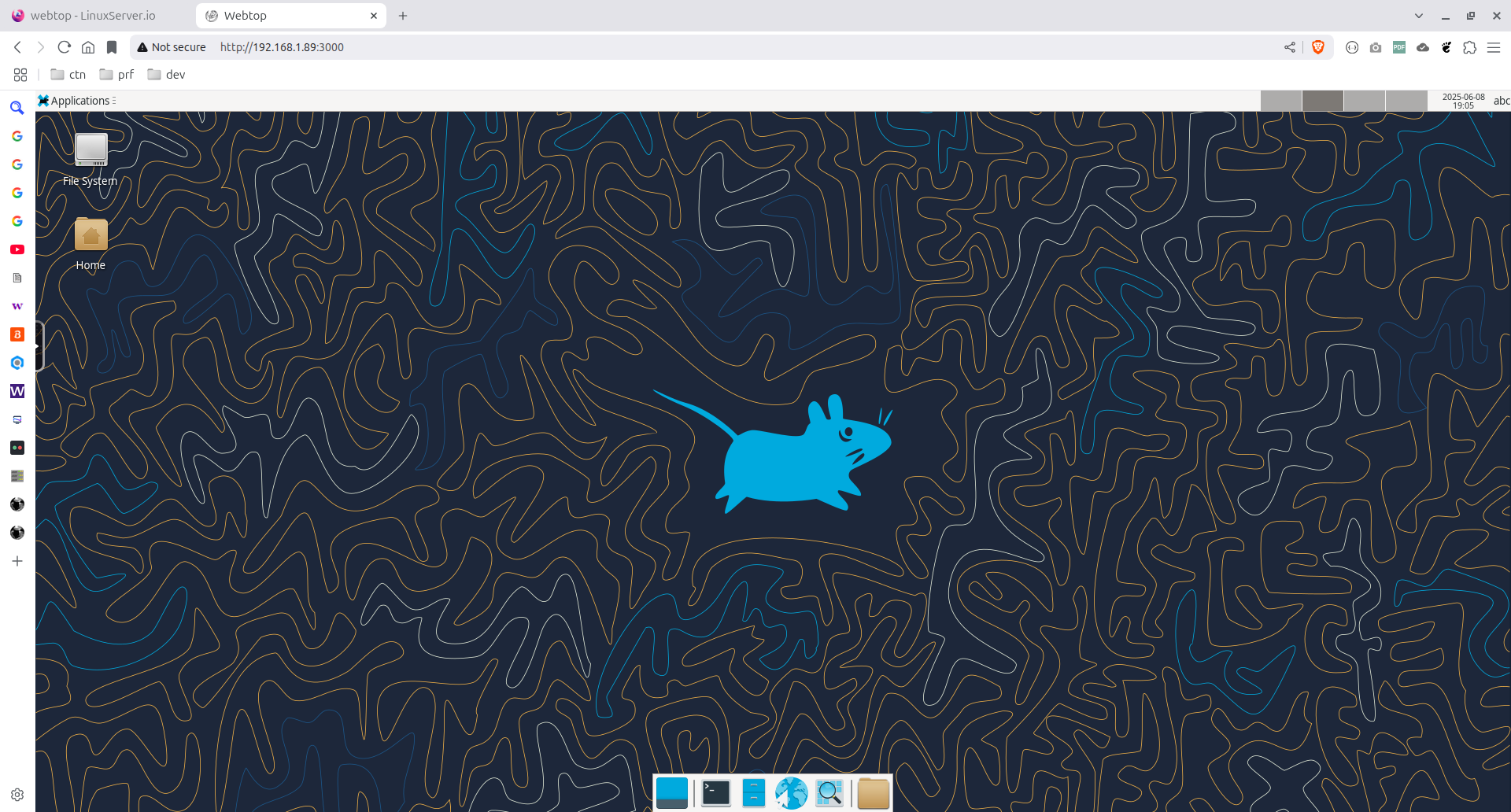The width and height of the screenshot is (1511, 812).
Task: Open the GNOME foot extension icon
Action: [x=1446, y=47]
